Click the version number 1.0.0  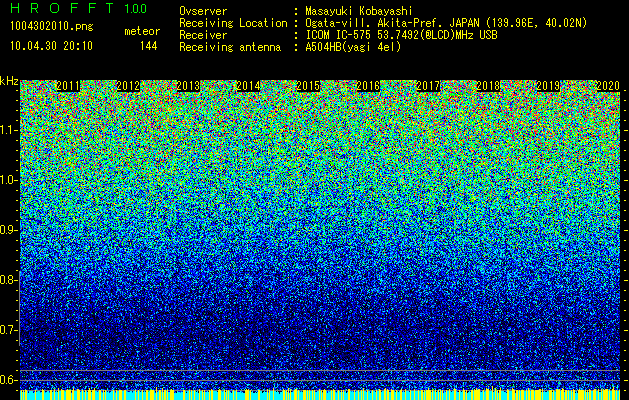136,9
